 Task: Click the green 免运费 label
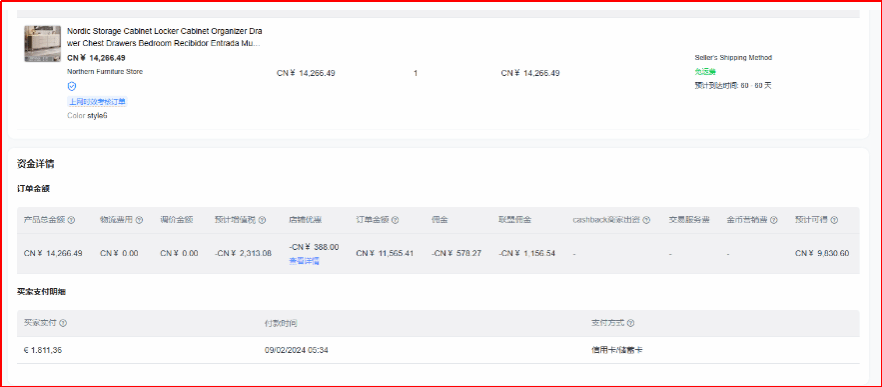point(705,72)
